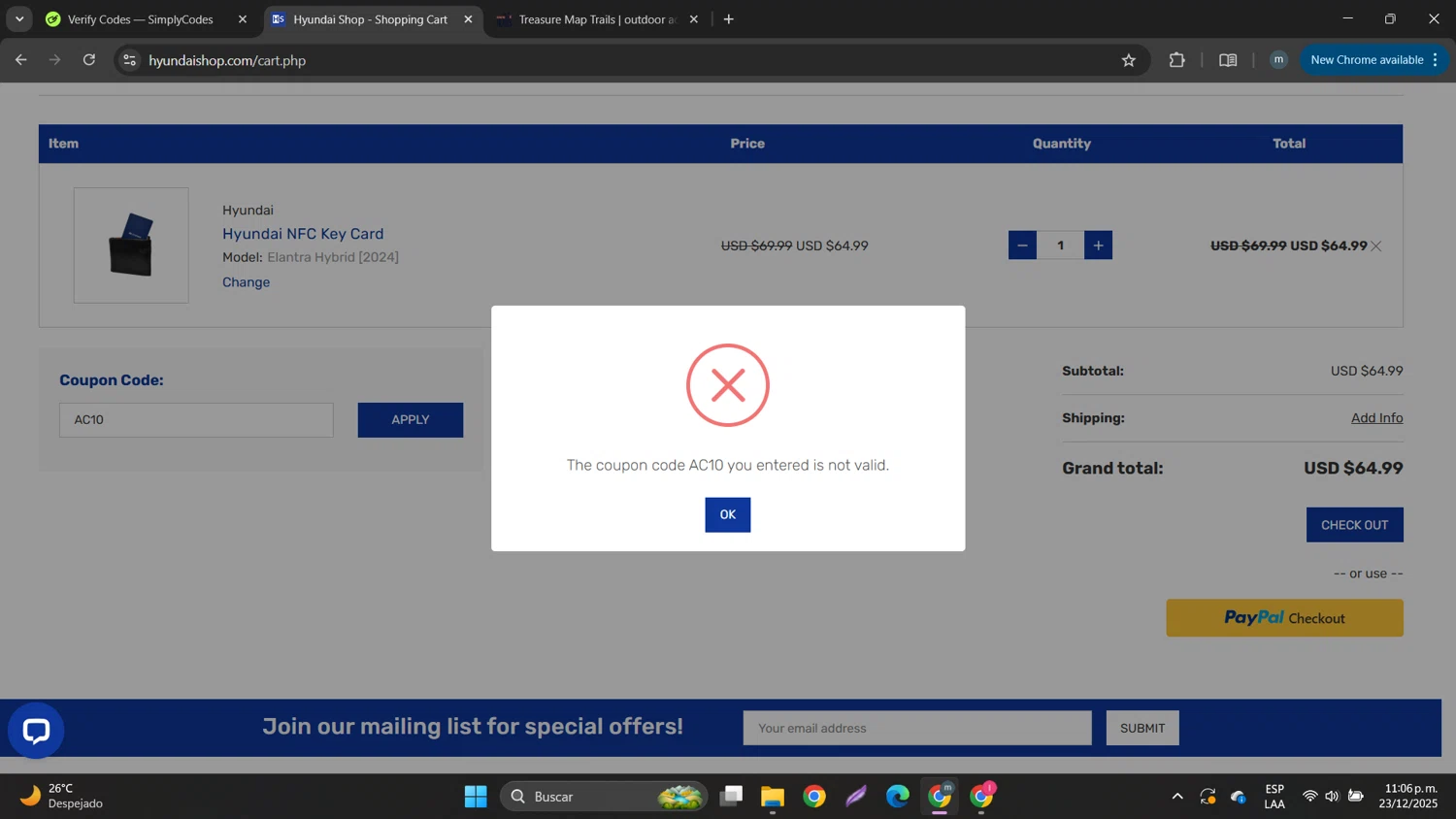Open the battery status tray icon
The height and width of the screenshot is (819, 1456).
[x=1355, y=797]
